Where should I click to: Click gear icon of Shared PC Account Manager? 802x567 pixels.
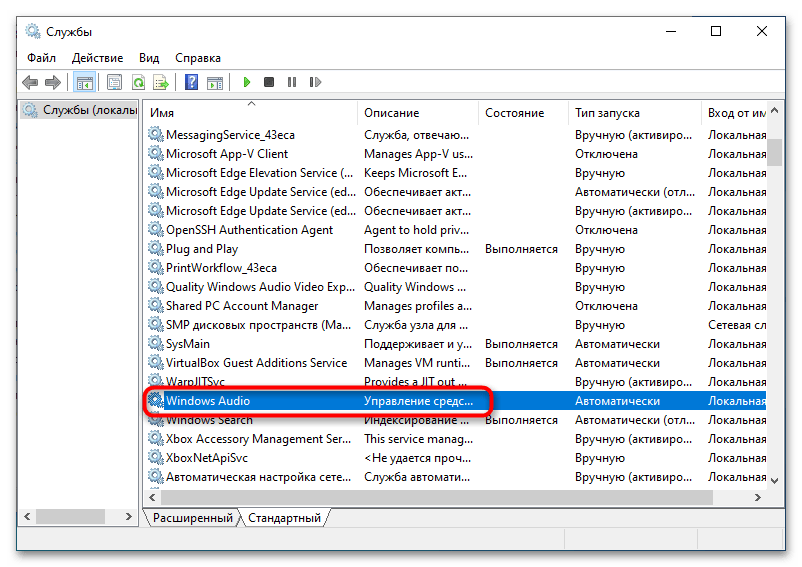(x=155, y=305)
